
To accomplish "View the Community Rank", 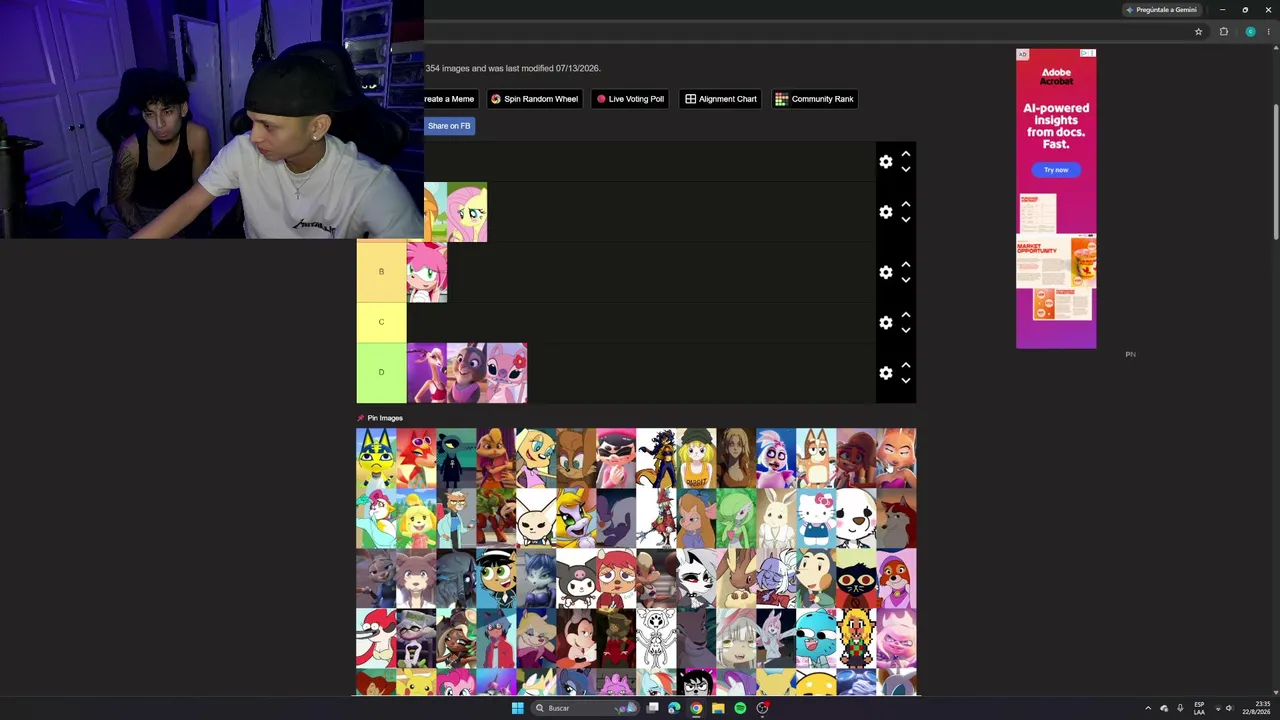I will tap(814, 99).
